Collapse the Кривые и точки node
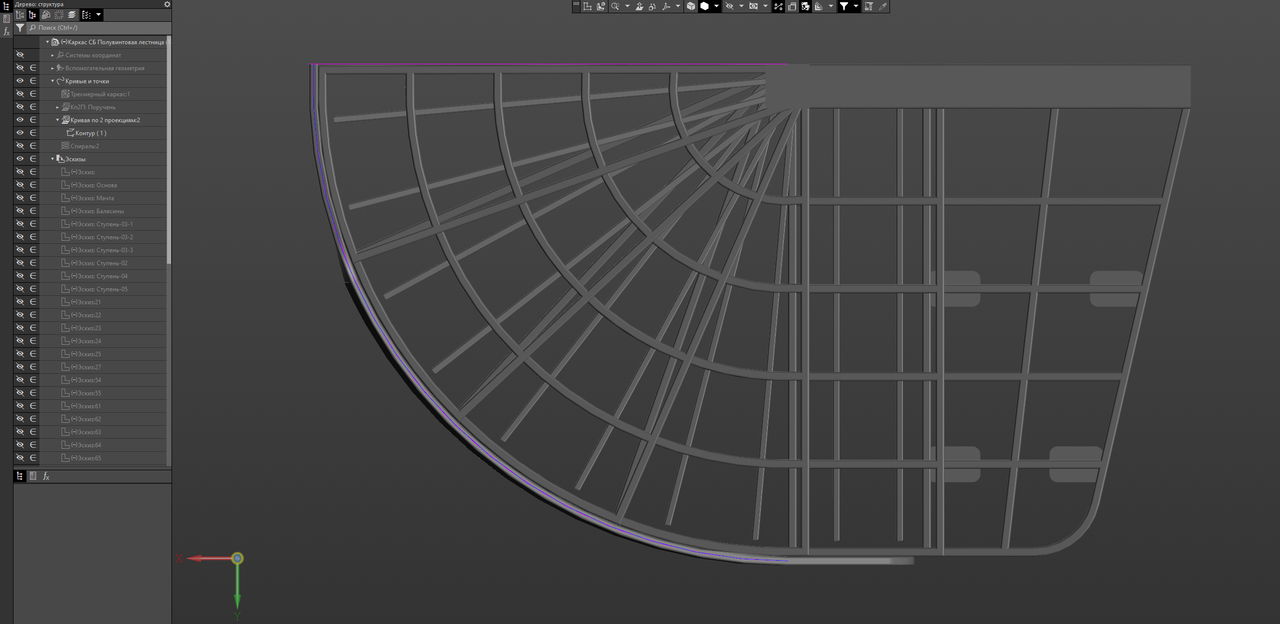The width and height of the screenshot is (1280, 624). [52, 81]
